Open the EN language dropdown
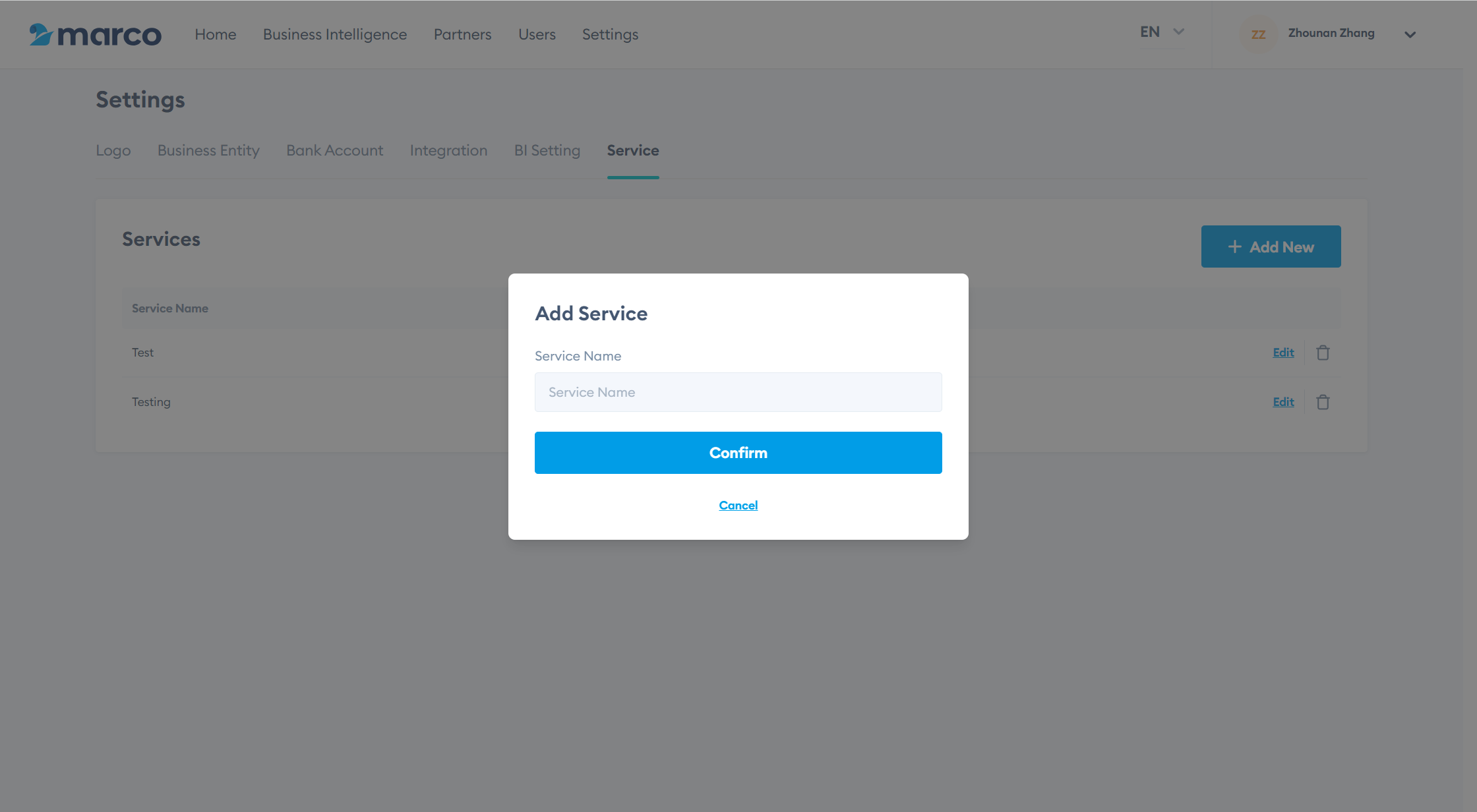The width and height of the screenshot is (1477, 812). tap(1162, 32)
